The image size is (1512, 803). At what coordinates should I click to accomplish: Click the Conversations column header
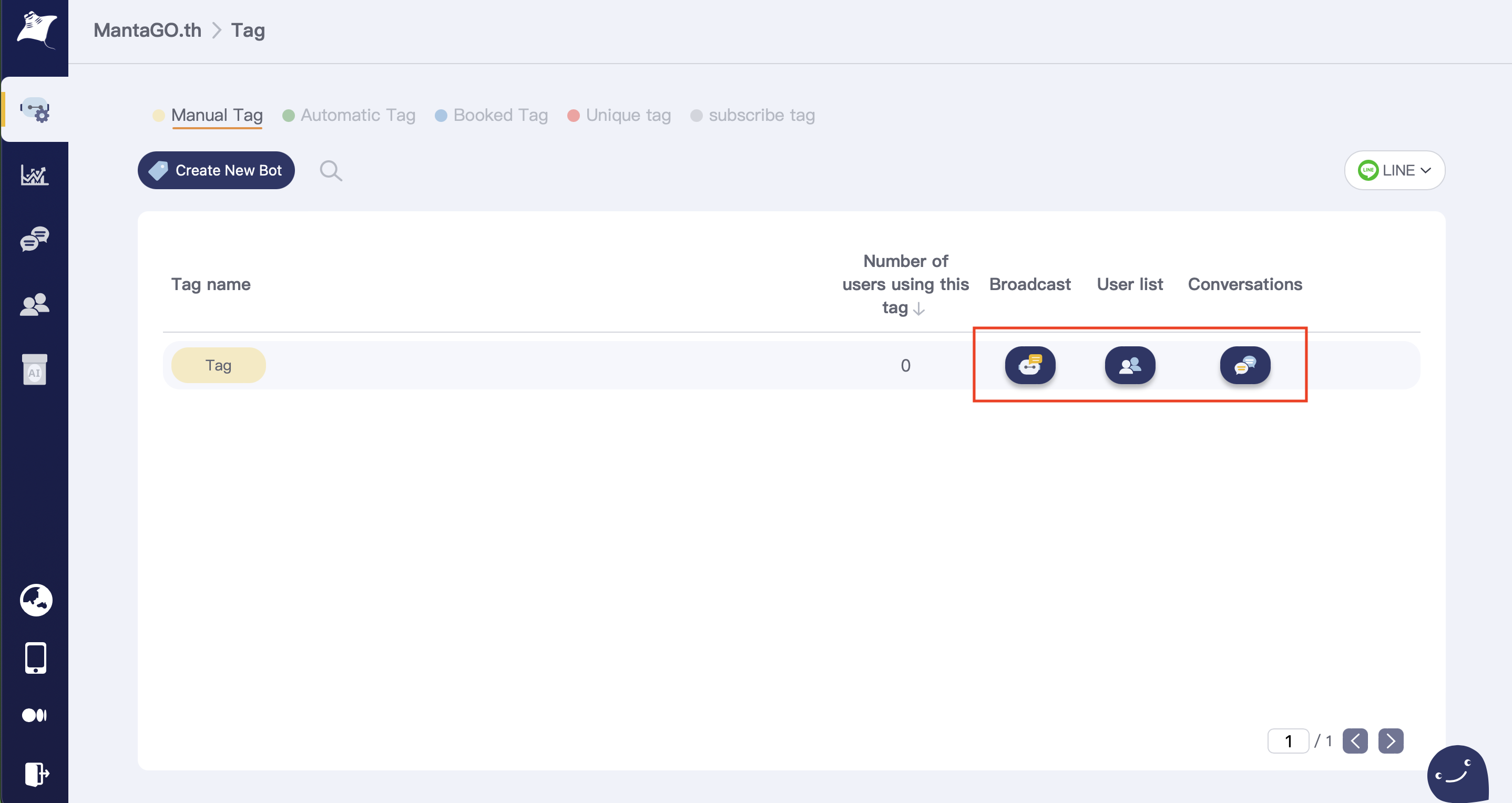pyautogui.click(x=1244, y=284)
